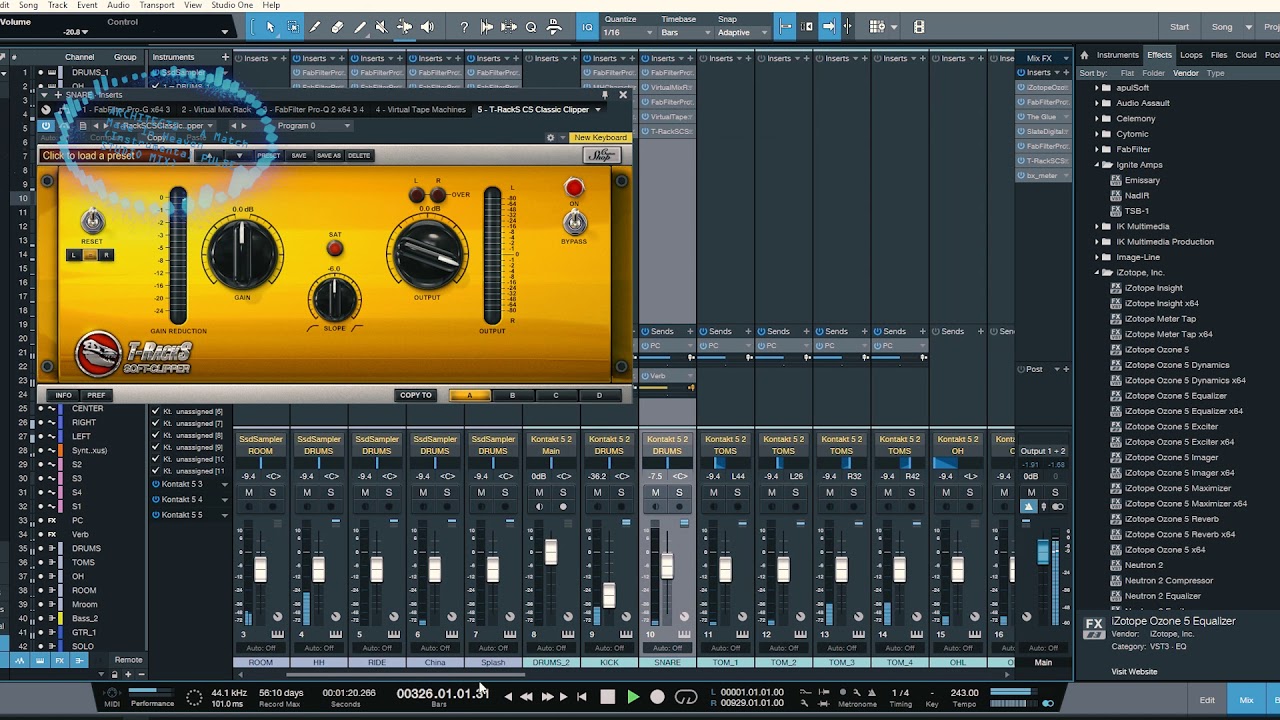Toggle the T-RackS plugin power button
Screen dimensions: 1280x720
coord(46,126)
